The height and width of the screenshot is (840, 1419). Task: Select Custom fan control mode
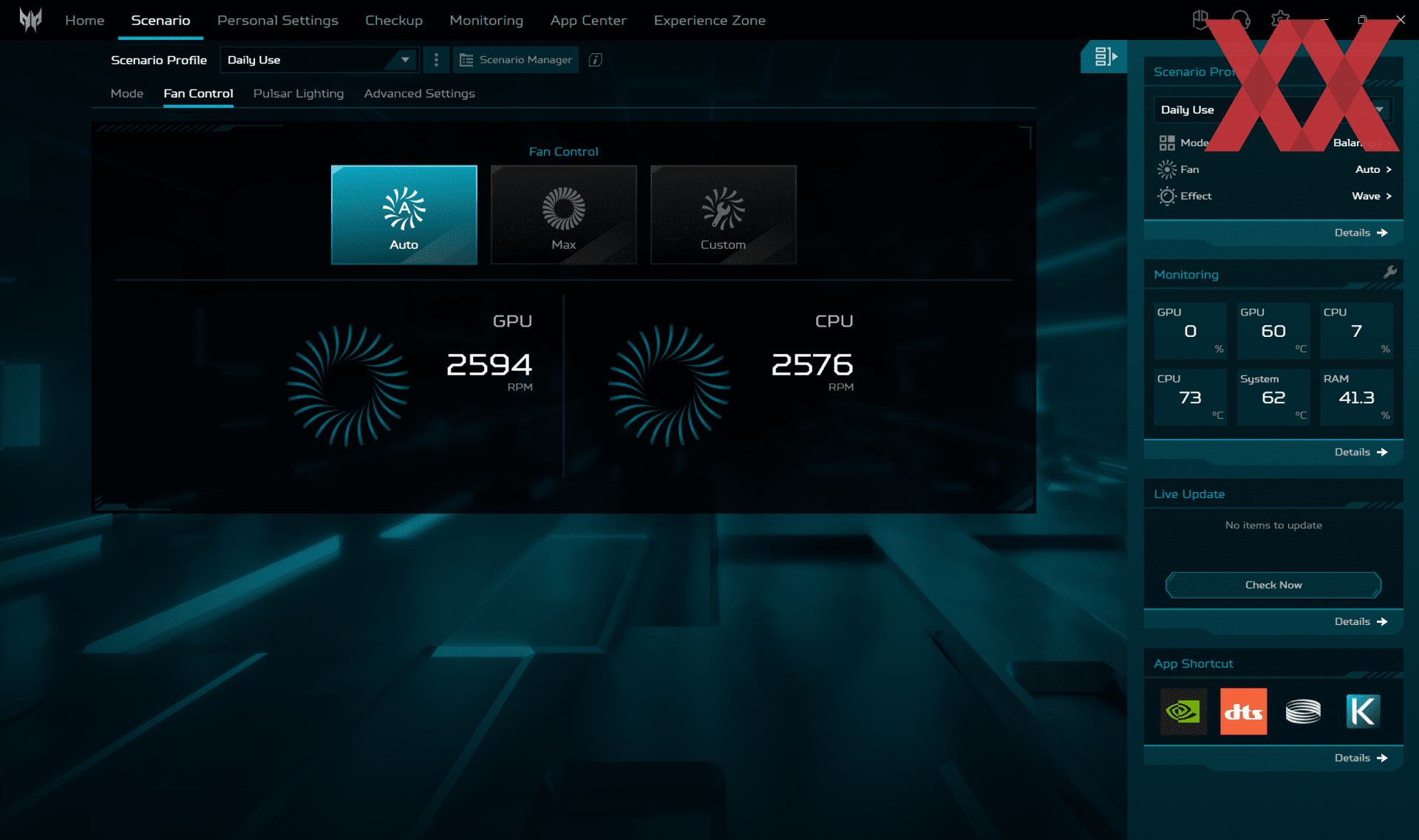coord(723,215)
